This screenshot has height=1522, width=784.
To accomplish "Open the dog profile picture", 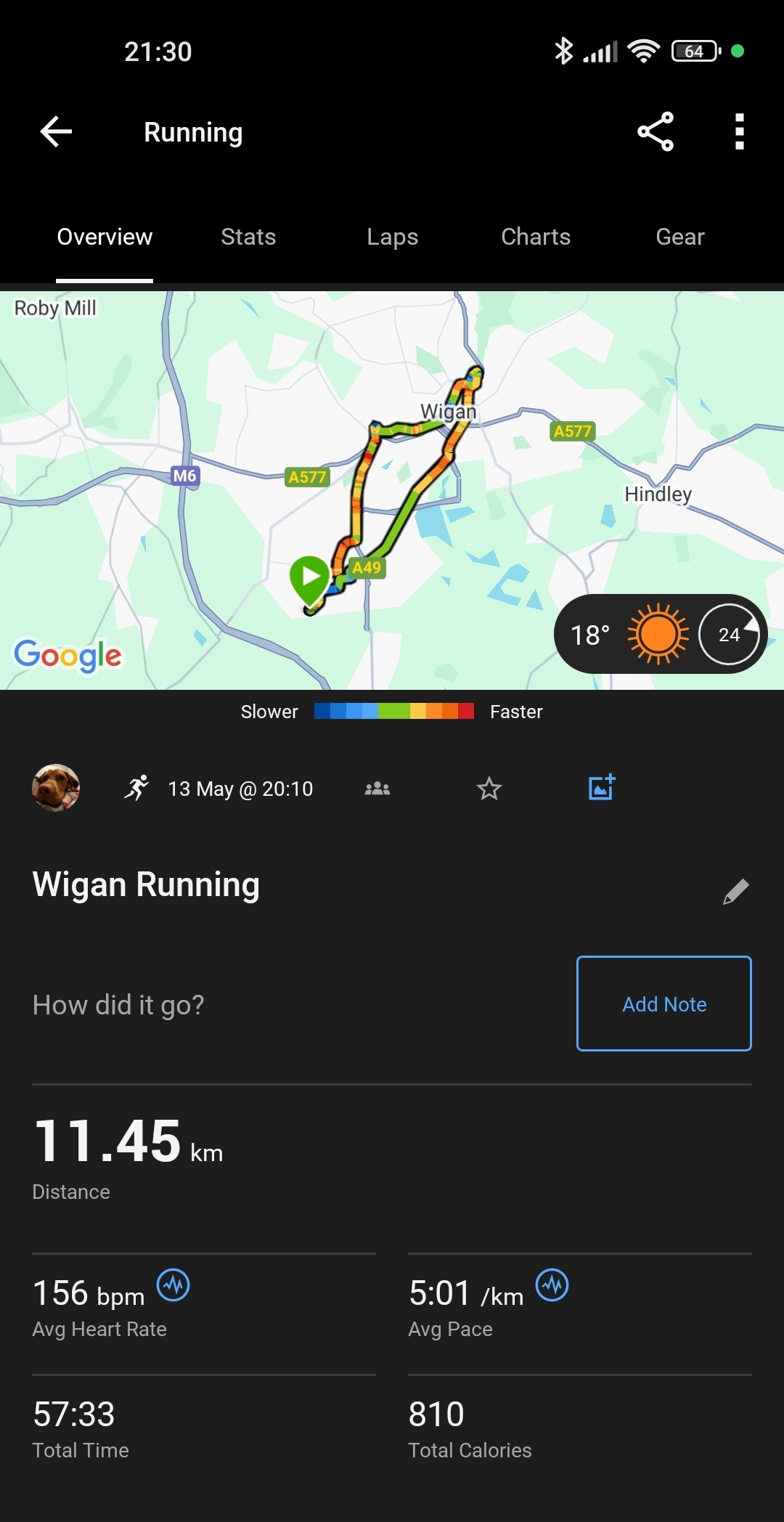I will (x=56, y=788).
